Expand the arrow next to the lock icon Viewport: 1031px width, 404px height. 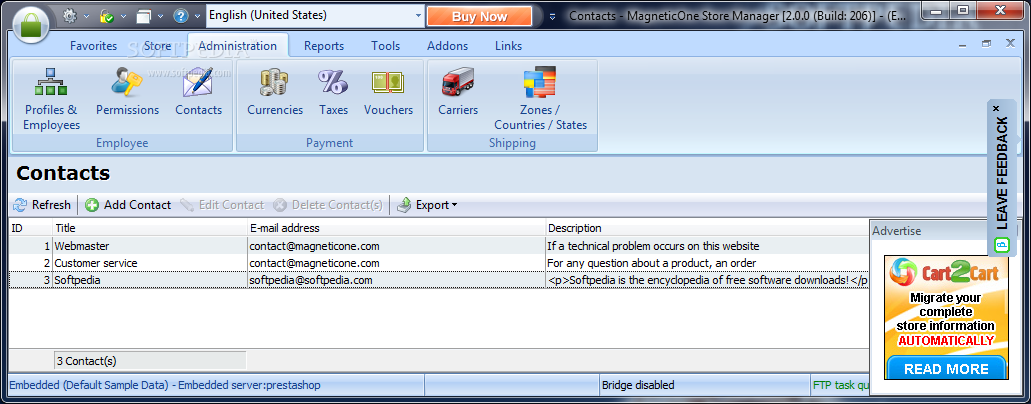(x=123, y=16)
